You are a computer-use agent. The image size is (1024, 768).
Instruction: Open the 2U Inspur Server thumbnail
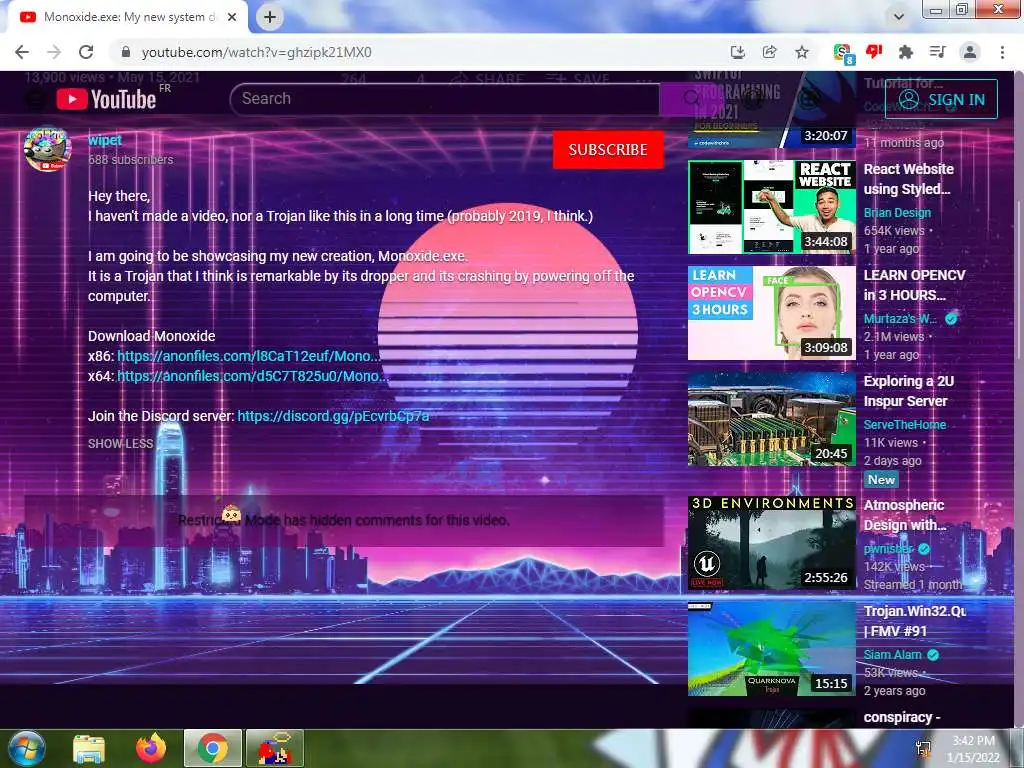(x=771, y=419)
